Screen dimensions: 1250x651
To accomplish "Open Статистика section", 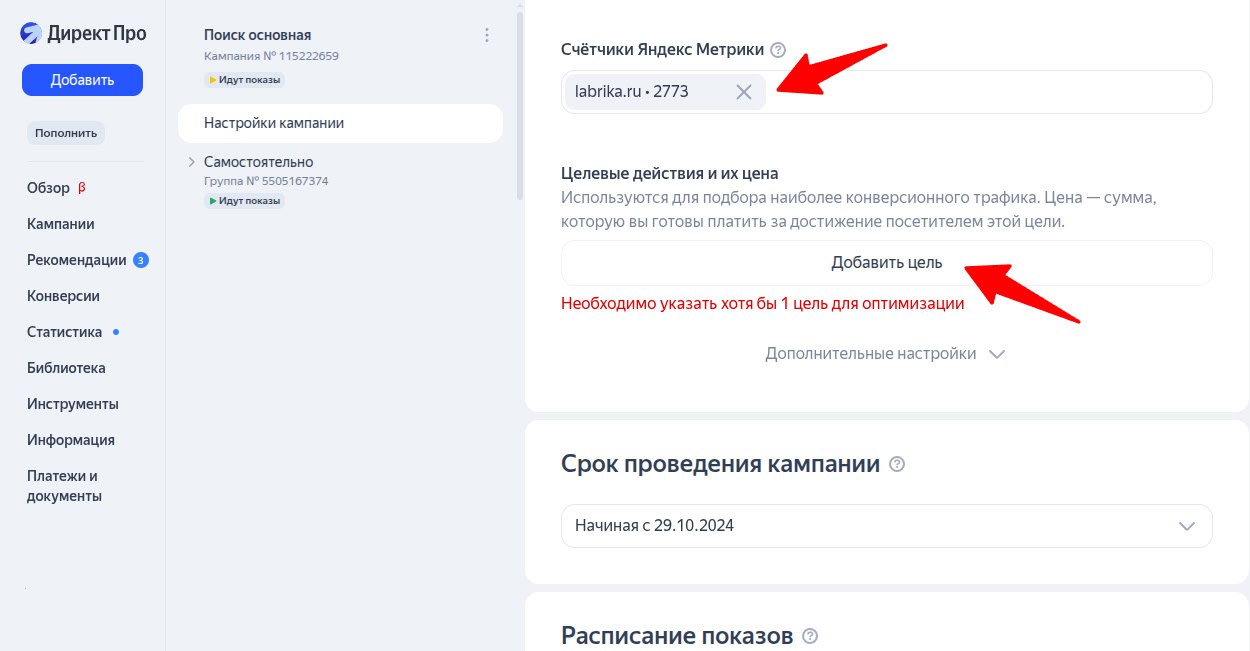I will pyautogui.click(x=65, y=332).
